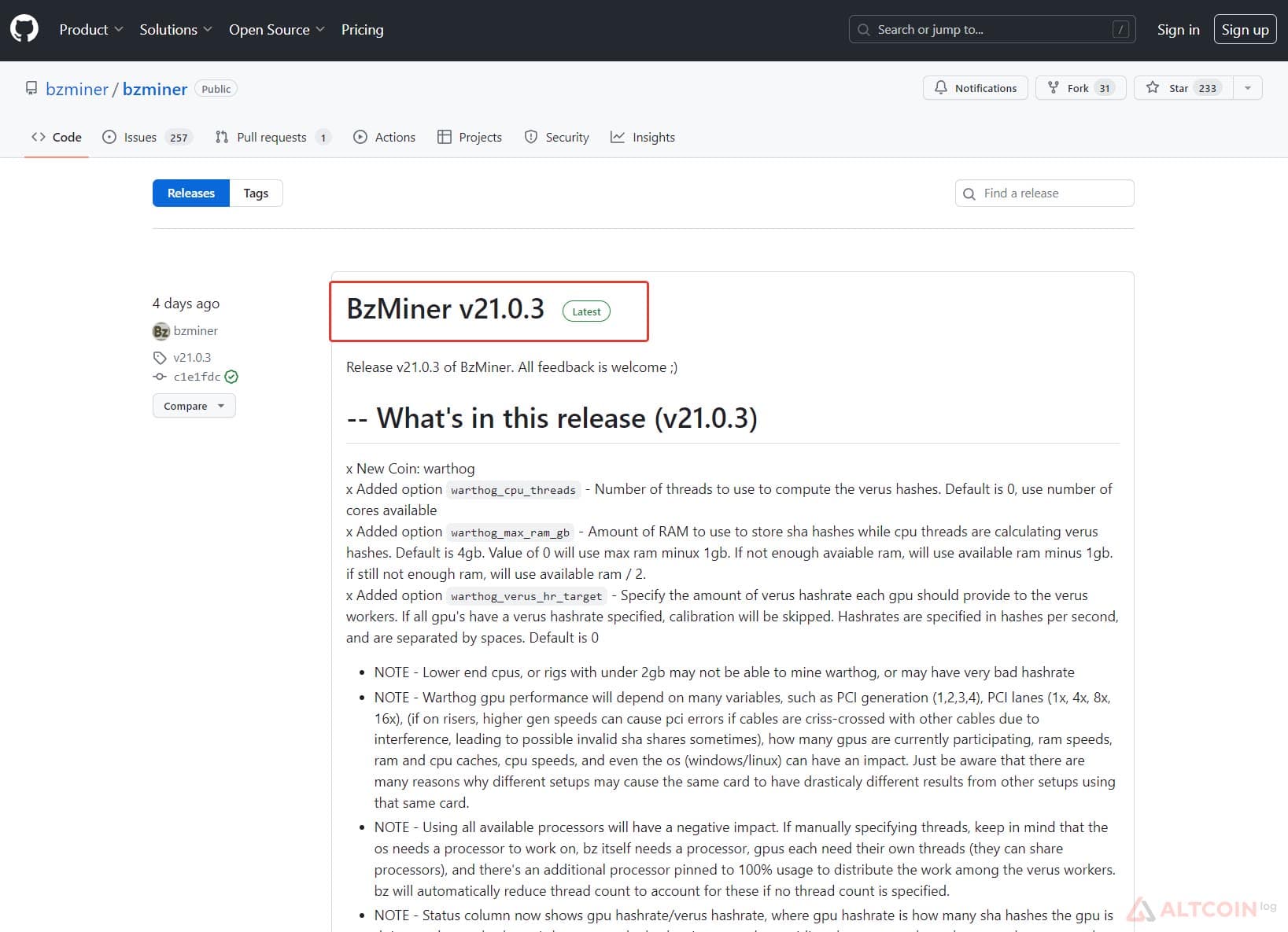The image size is (1288, 932).
Task: Click the GitHub Octocat logo
Action: (24, 29)
